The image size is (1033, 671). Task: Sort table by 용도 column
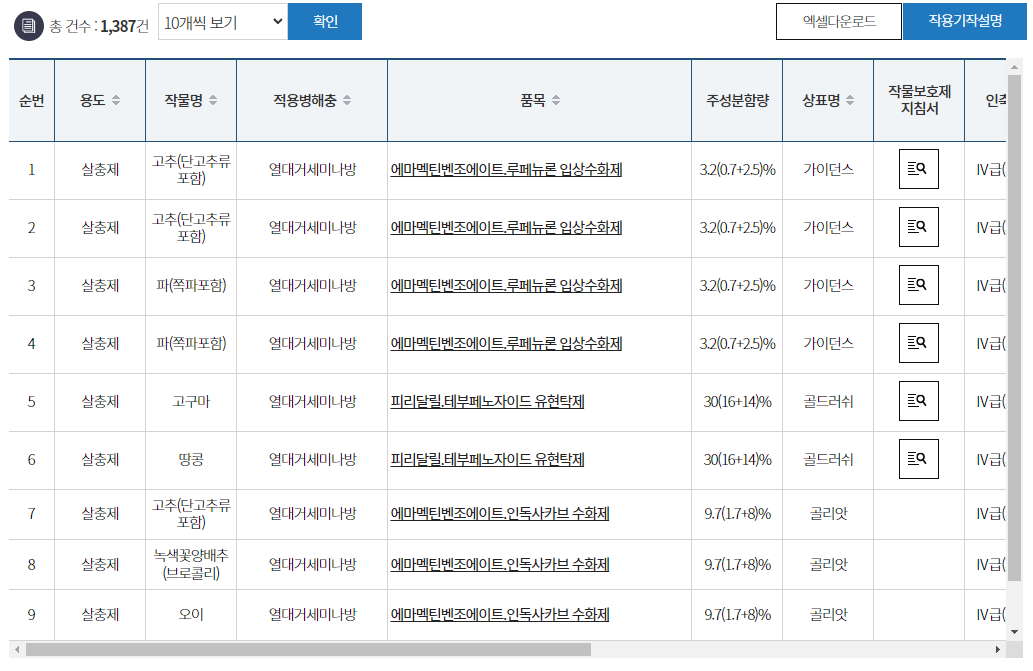116,100
